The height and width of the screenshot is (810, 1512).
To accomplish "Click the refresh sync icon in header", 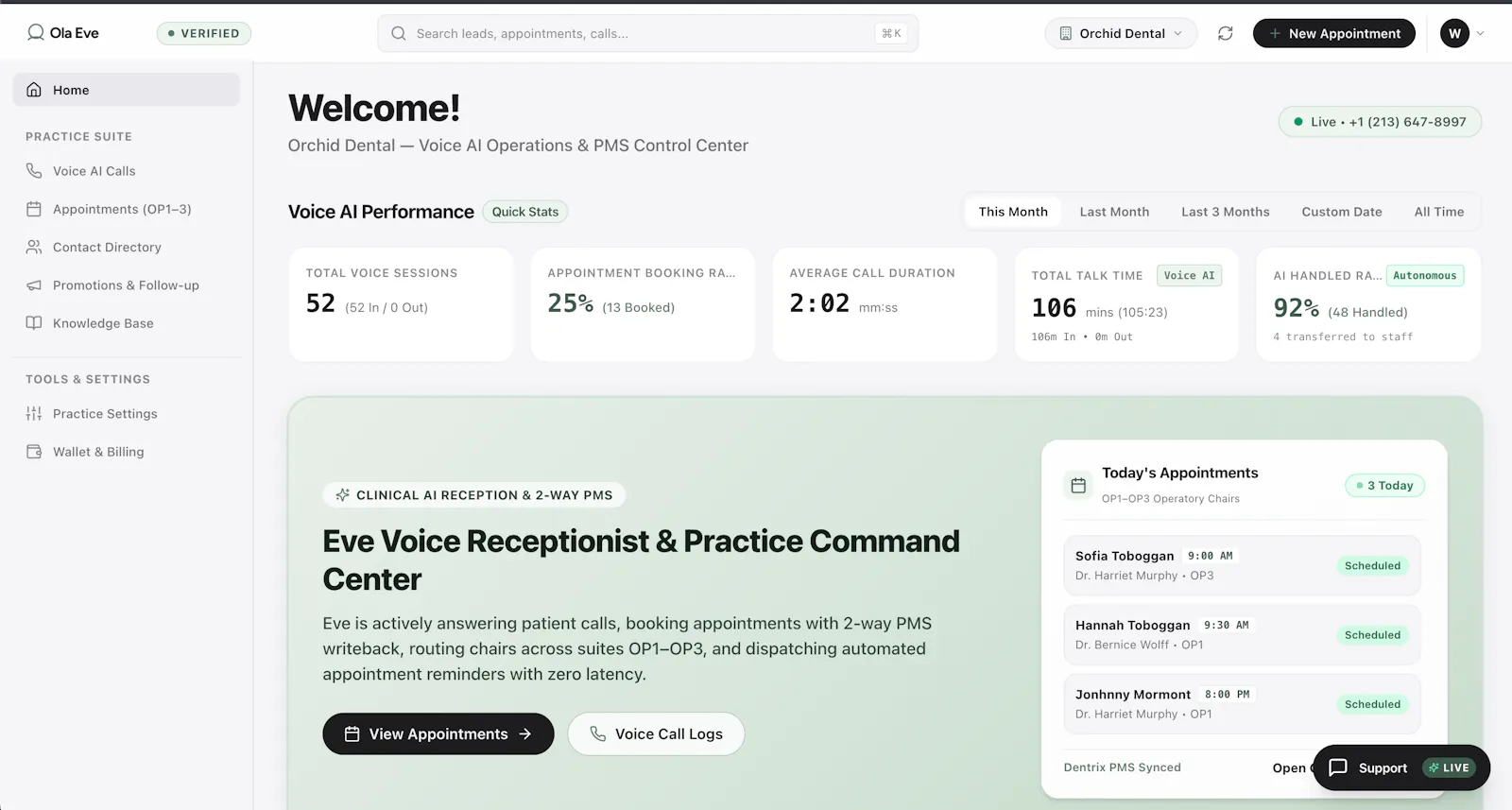I will coord(1226,33).
